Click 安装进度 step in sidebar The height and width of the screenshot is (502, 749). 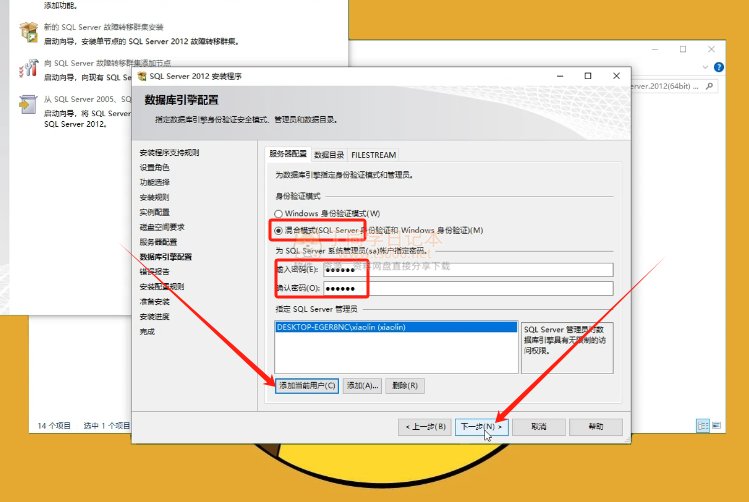[154, 317]
